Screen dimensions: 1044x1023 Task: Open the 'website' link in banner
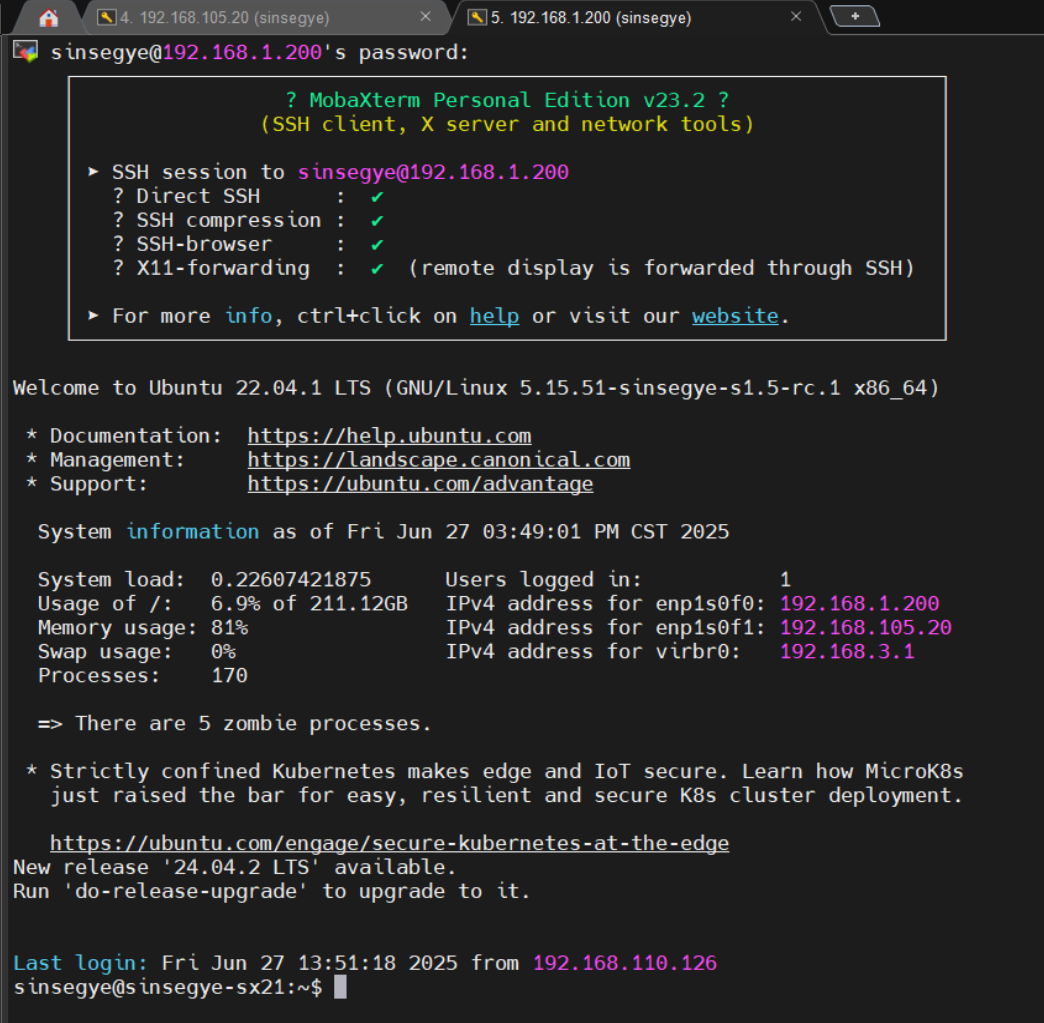pos(735,316)
